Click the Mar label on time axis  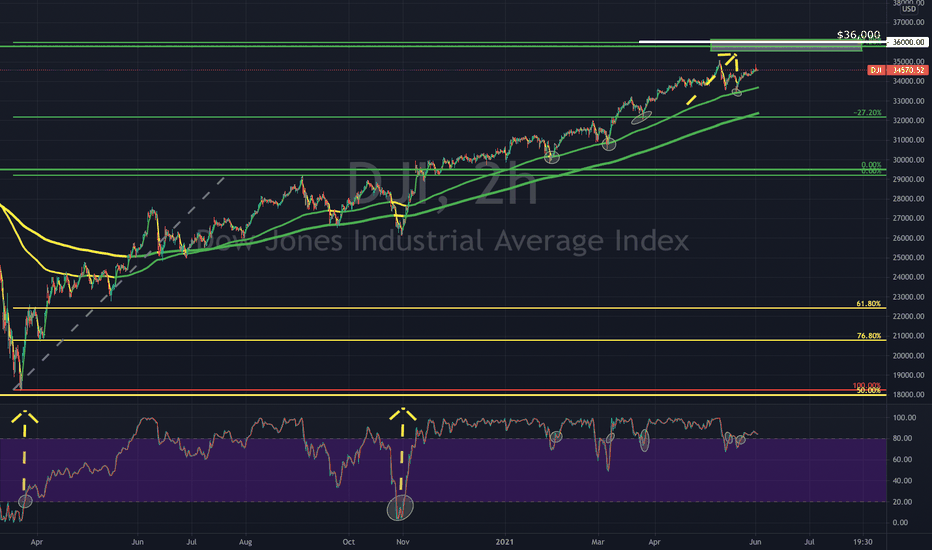[x=597, y=542]
